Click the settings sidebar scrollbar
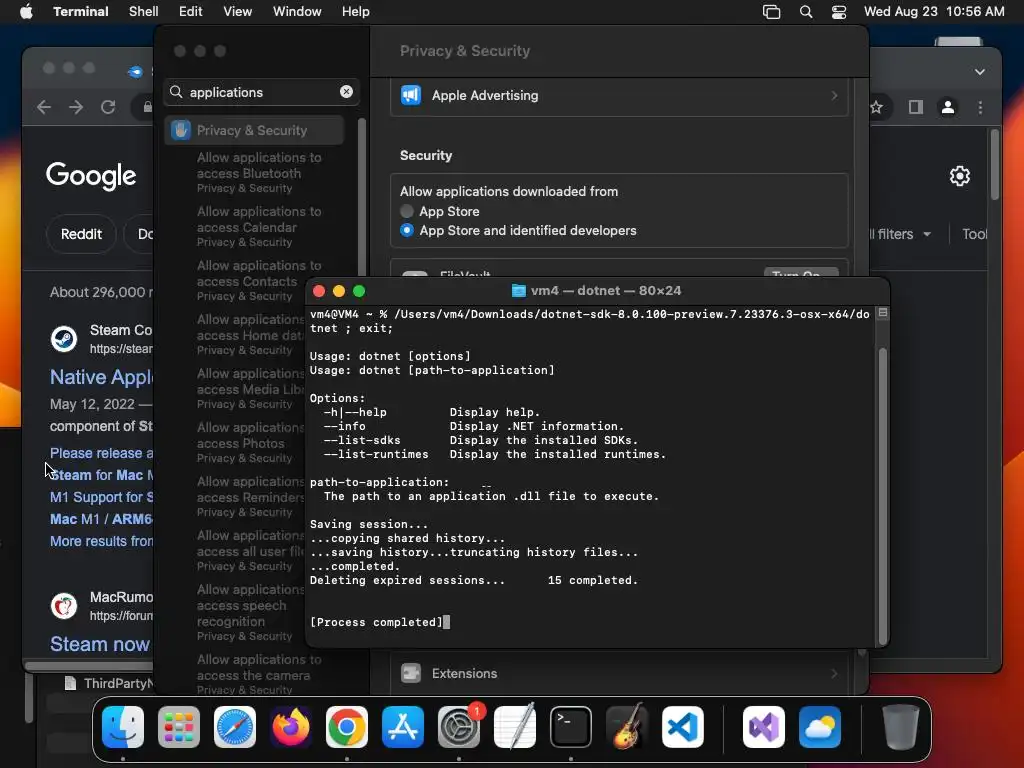1024x768 pixels. point(361,196)
